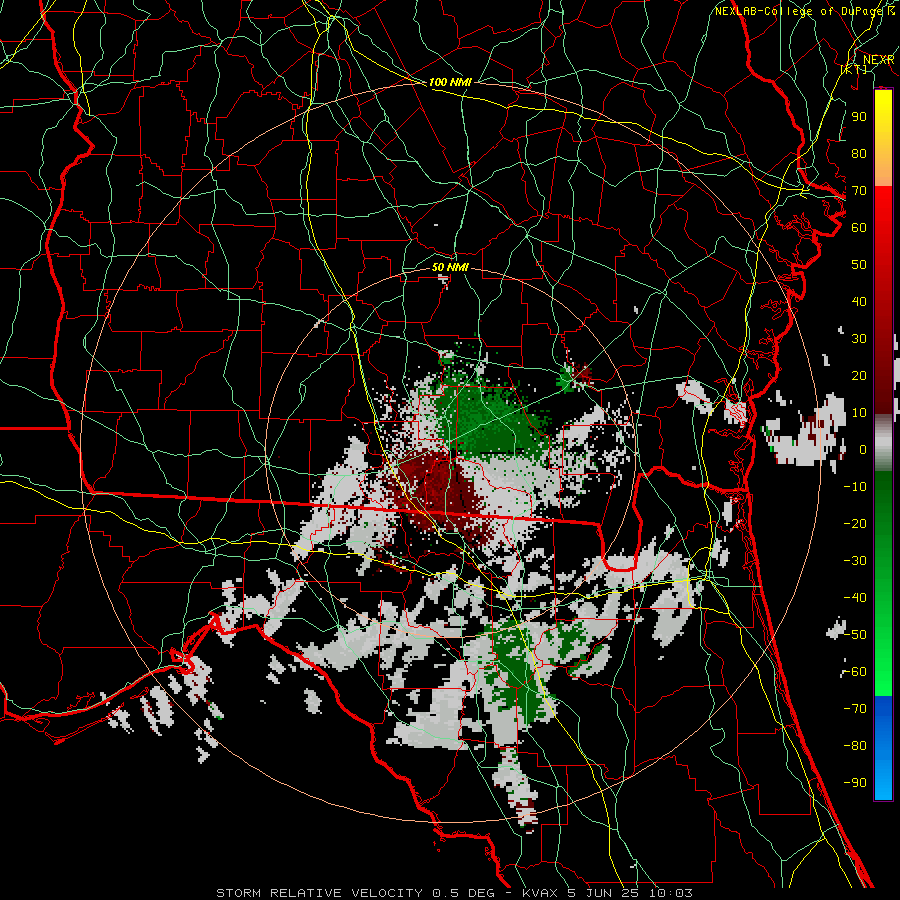Click the -90 value on the velocity scale

pyautogui.click(x=855, y=783)
